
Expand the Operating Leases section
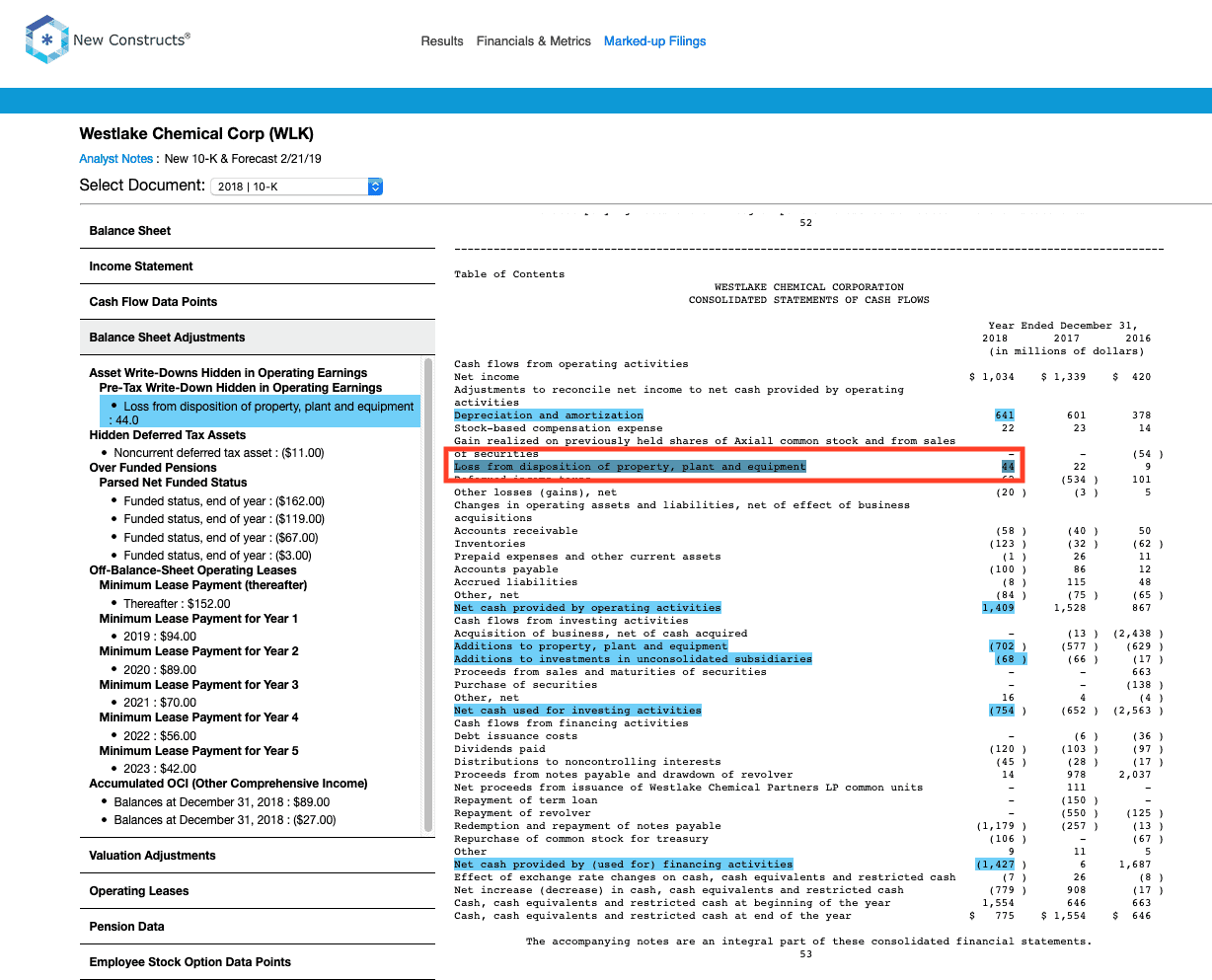[x=257, y=891]
